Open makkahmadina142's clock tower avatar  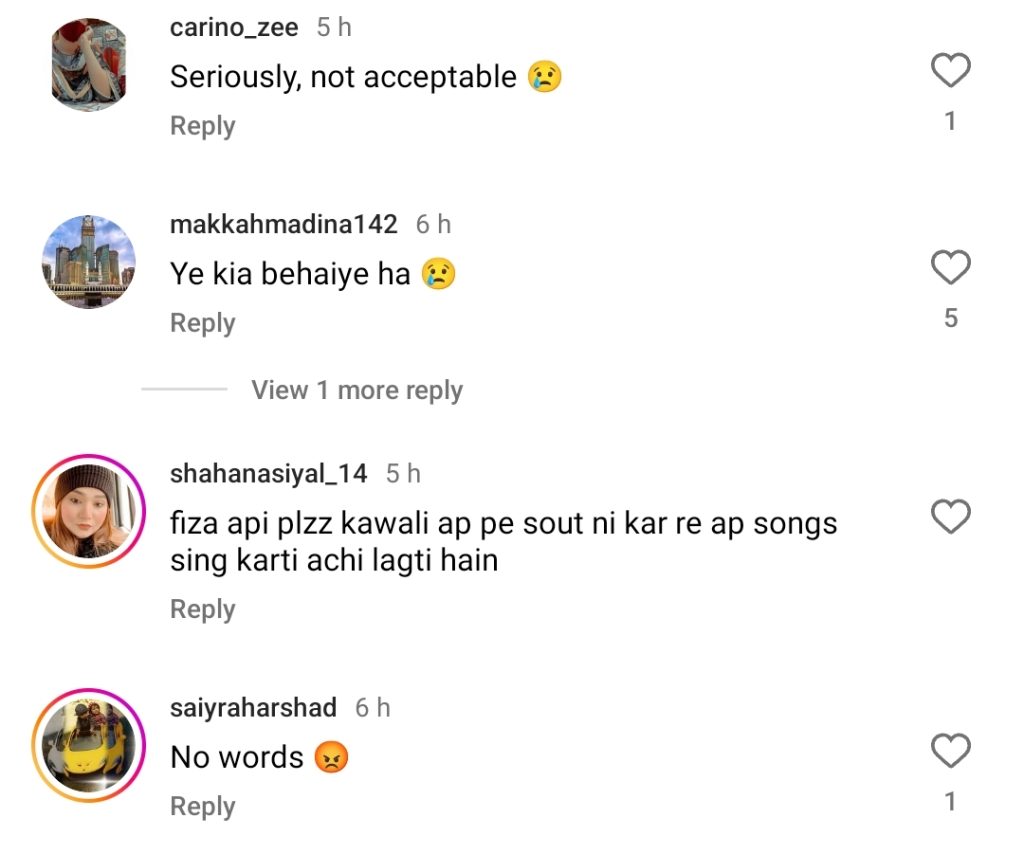(x=88, y=262)
